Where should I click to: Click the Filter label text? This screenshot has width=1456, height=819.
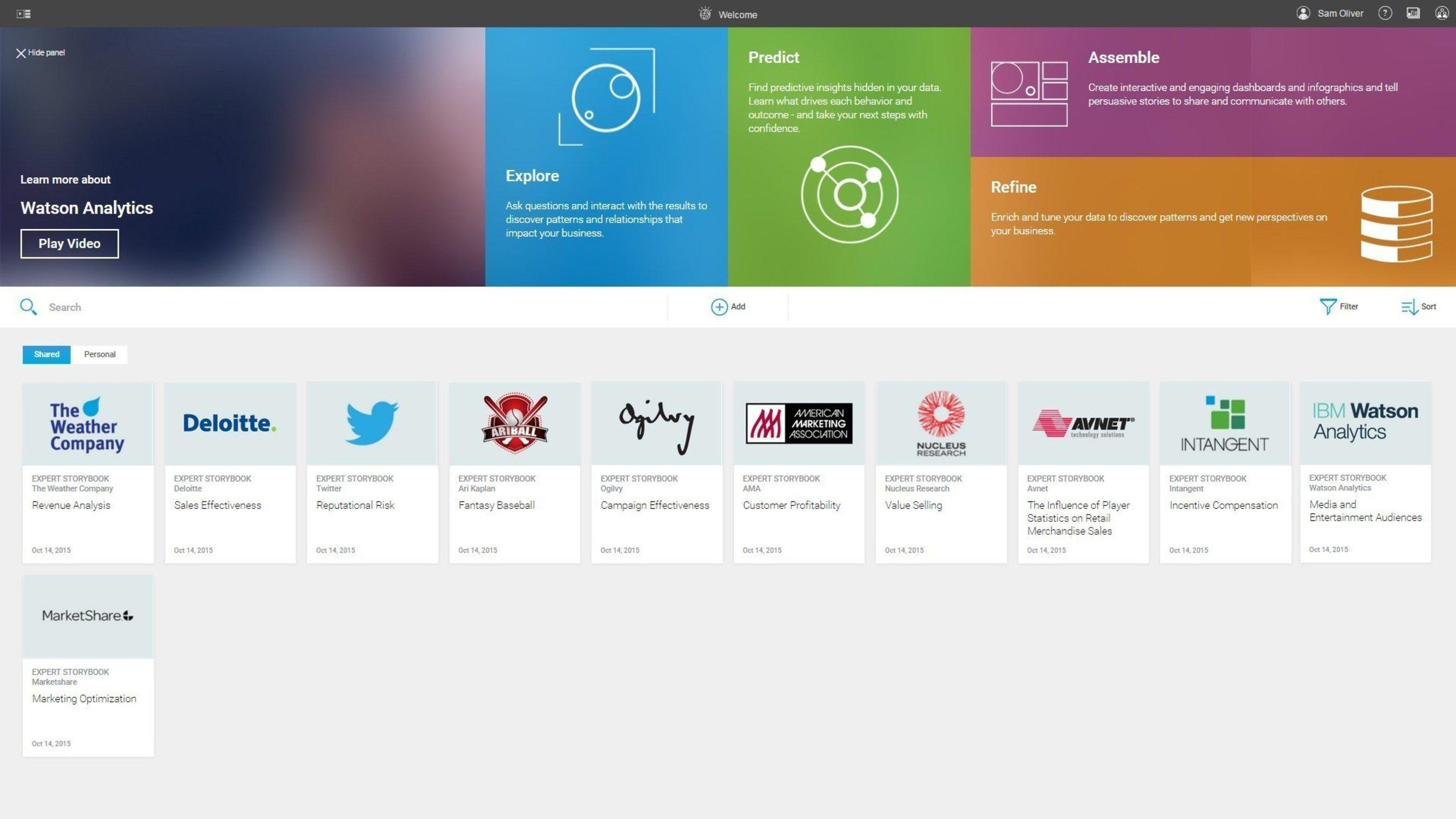(x=1349, y=306)
